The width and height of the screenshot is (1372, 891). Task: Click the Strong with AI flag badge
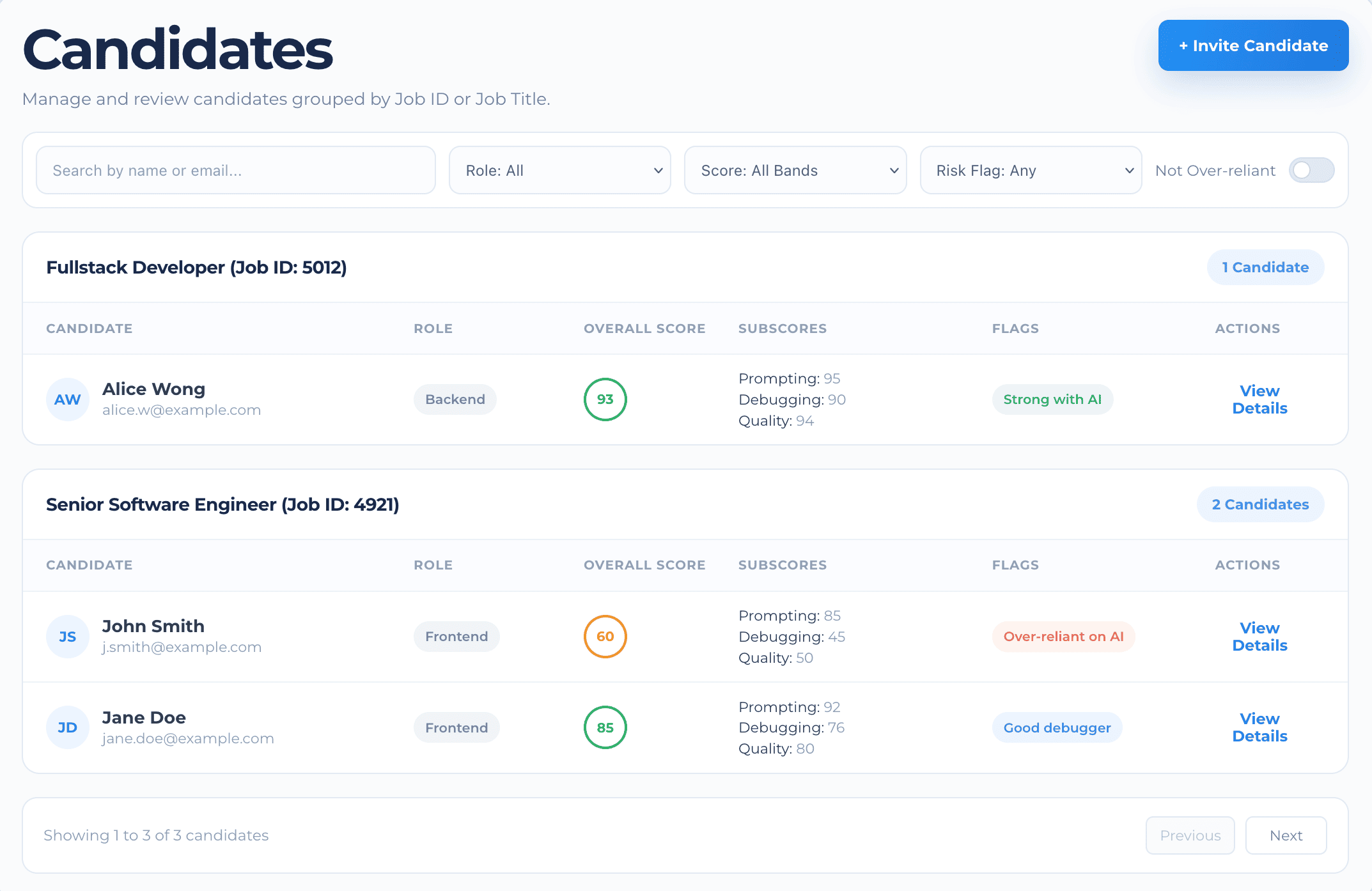1052,399
